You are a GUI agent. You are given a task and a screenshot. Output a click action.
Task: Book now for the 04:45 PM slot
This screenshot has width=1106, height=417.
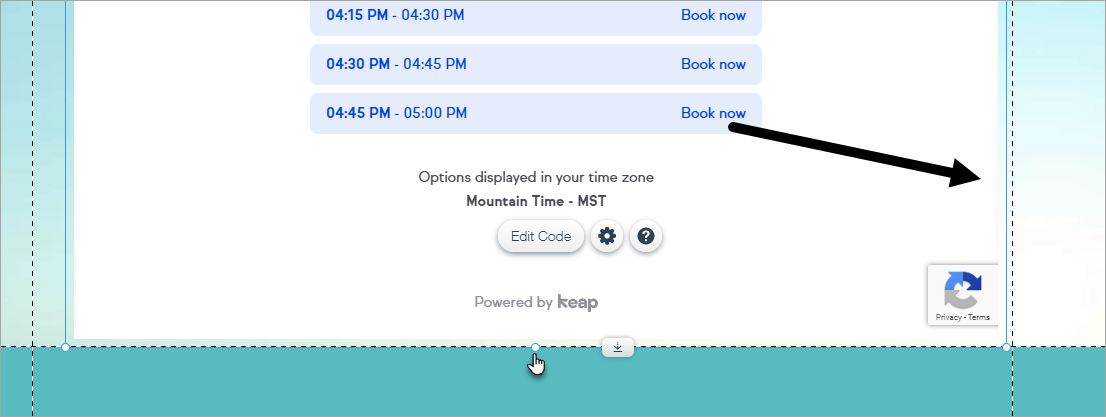pos(713,113)
